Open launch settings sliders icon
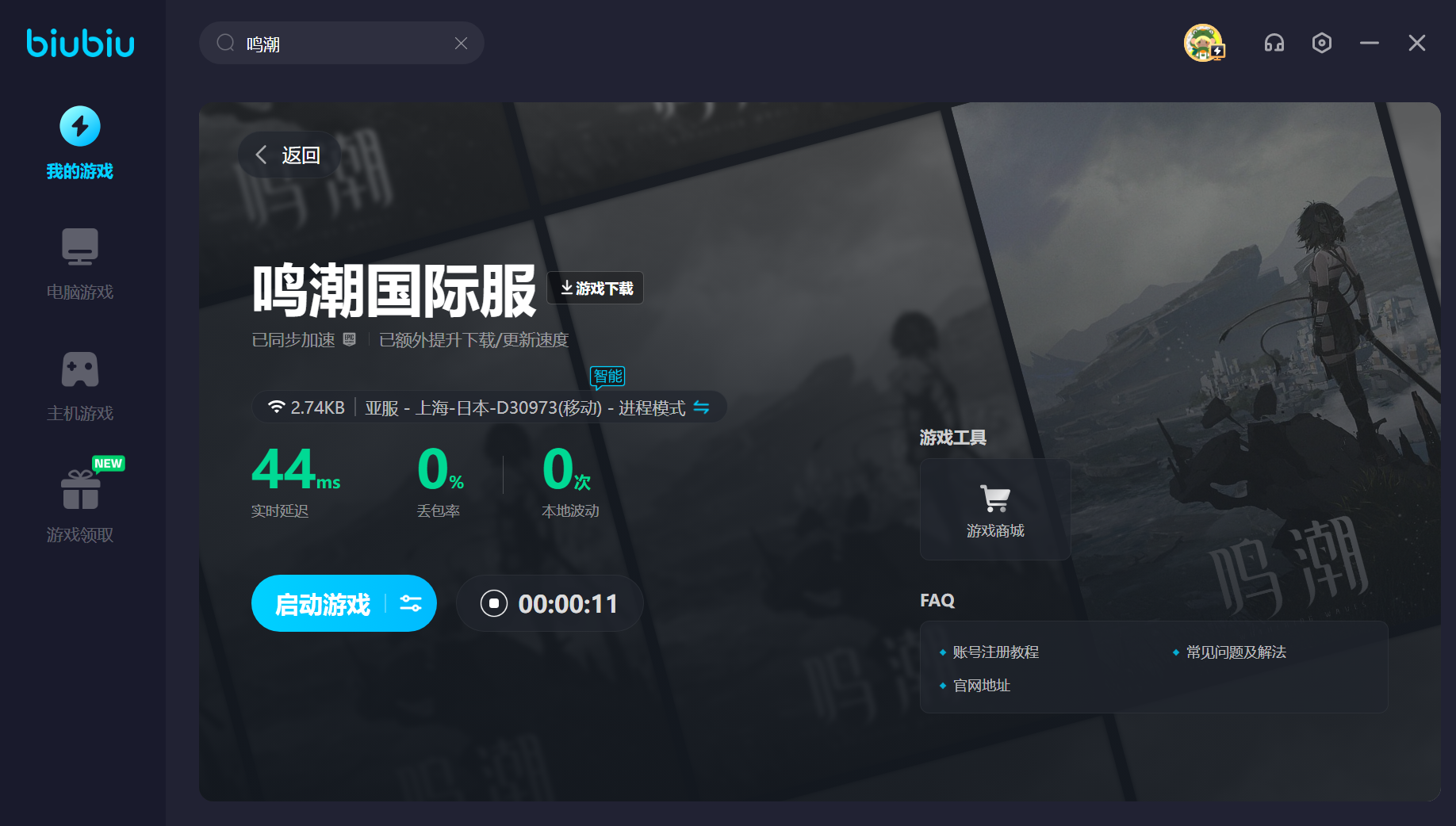The image size is (1456, 826). click(411, 604)
